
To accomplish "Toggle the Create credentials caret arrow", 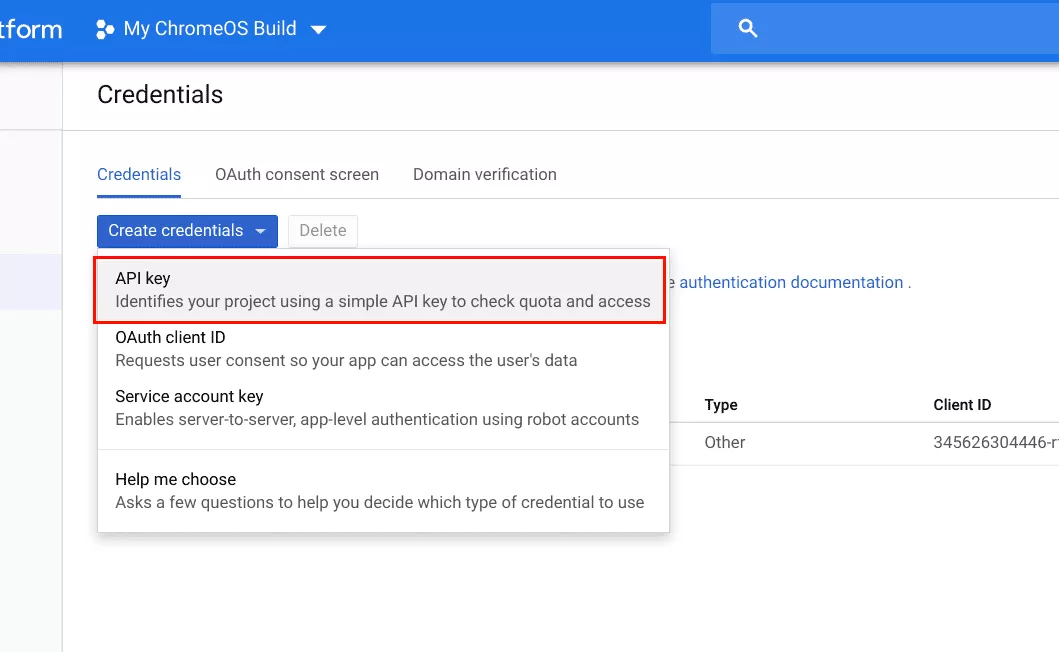I will click(x=260, y=231).
